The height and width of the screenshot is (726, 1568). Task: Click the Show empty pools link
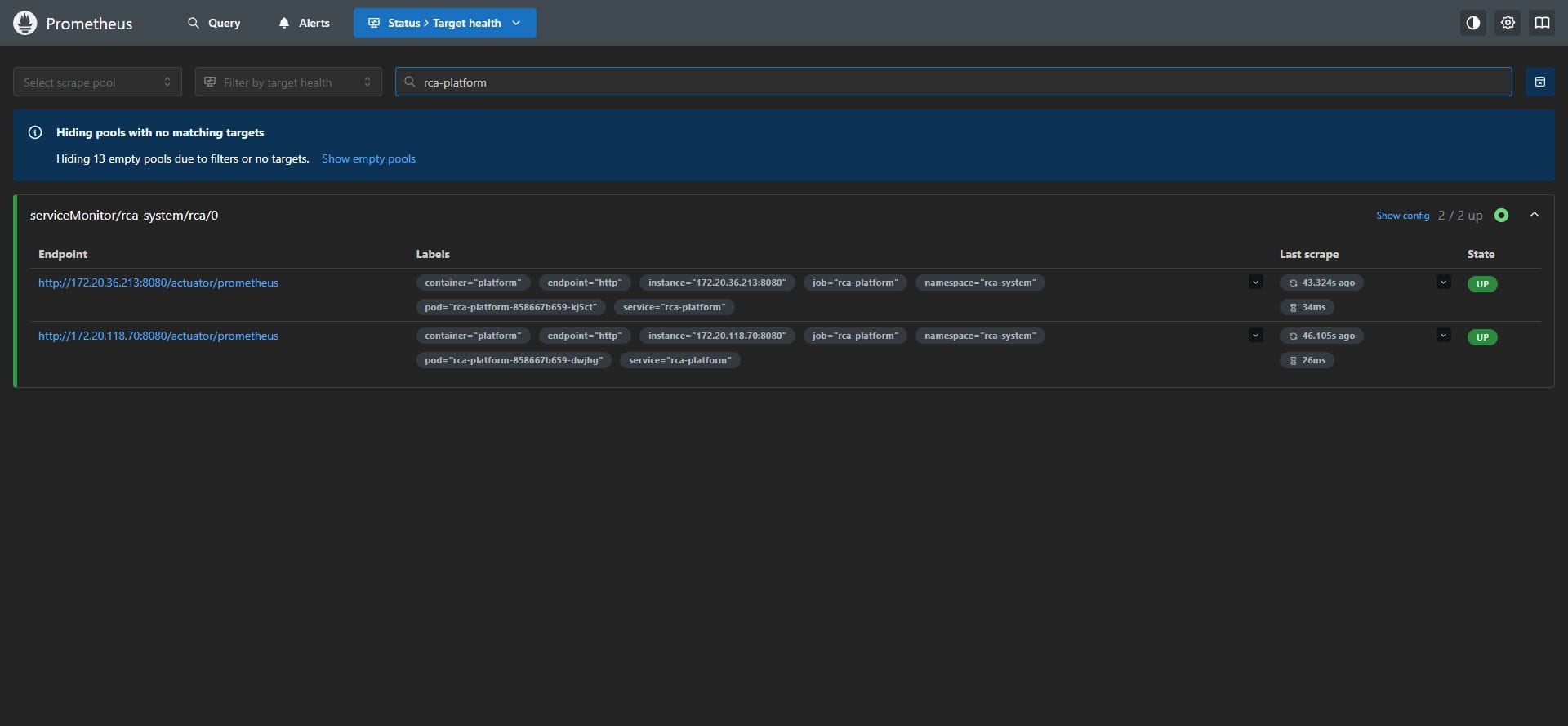368,158
